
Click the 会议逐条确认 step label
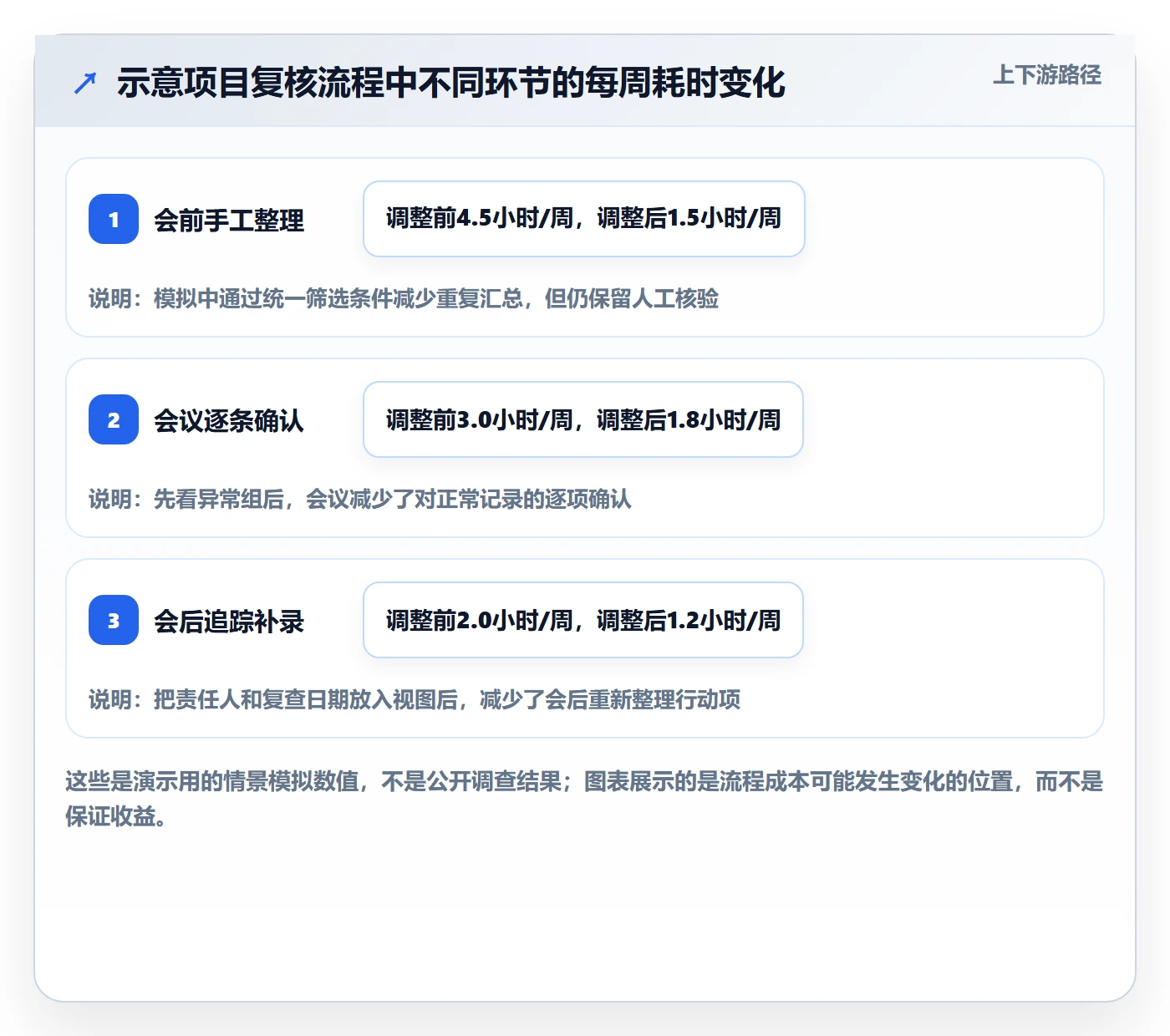click(x=229, y=421)
